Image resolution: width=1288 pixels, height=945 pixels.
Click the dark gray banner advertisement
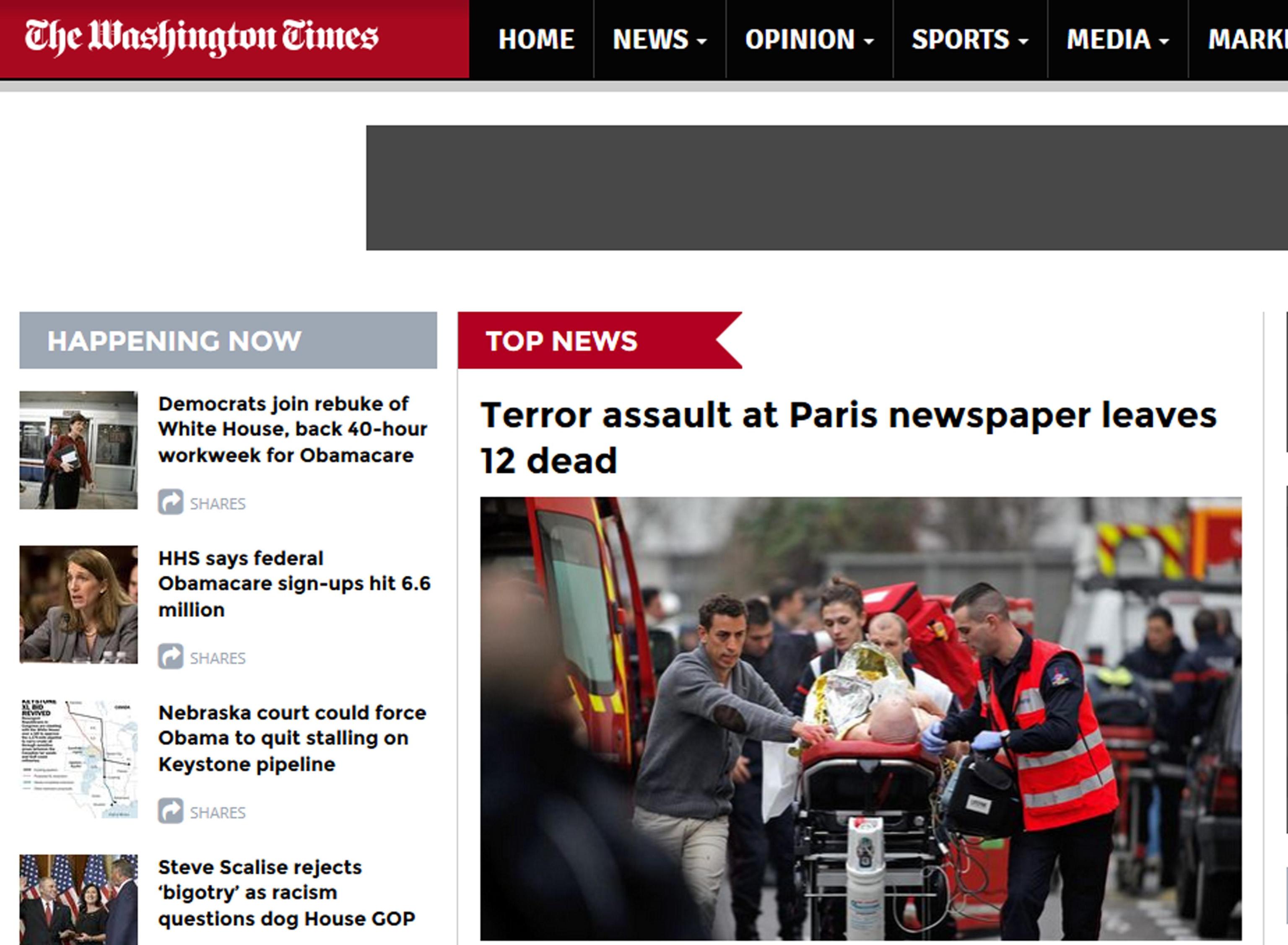(x=826, y=188)
